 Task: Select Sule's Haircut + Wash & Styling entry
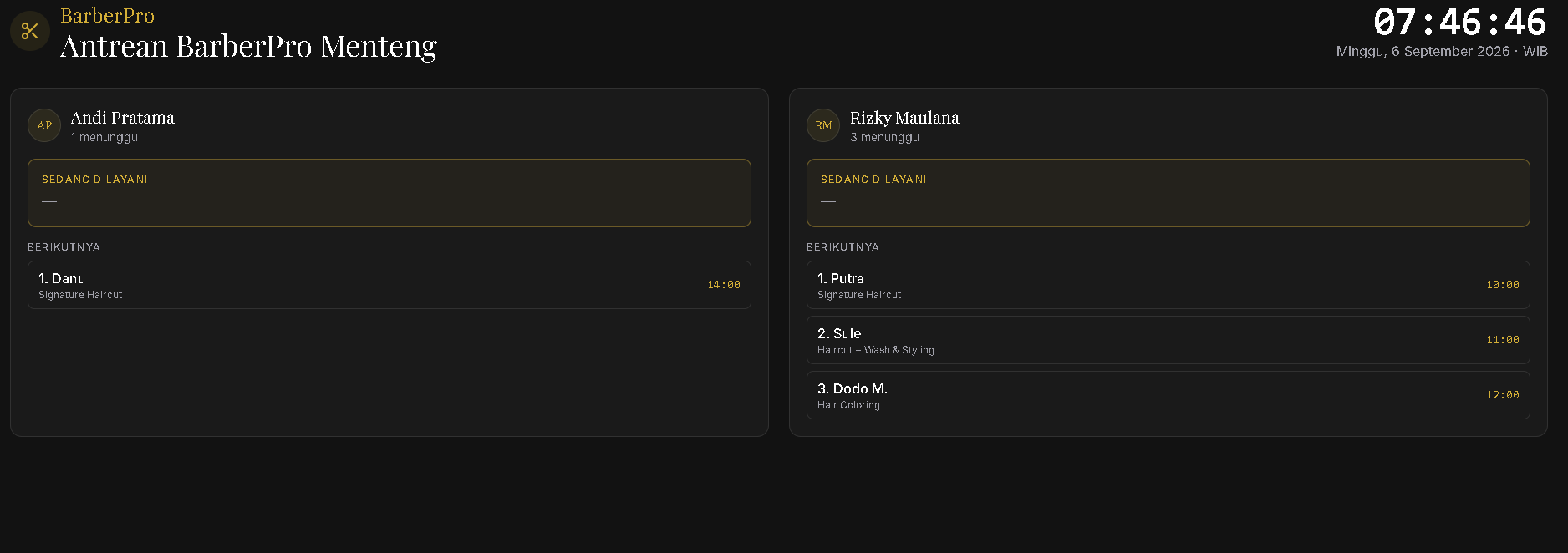1168,340
